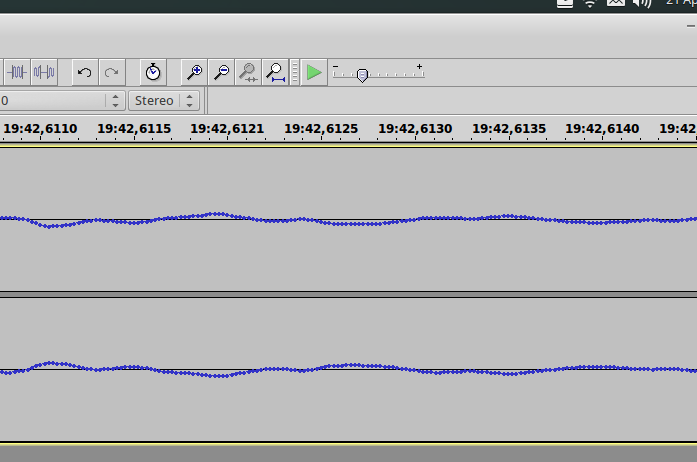Click timeline ruler at 19:42,6135
This screenshot has height=462, width=697.
pyautogui.click(x=508, y=129)
